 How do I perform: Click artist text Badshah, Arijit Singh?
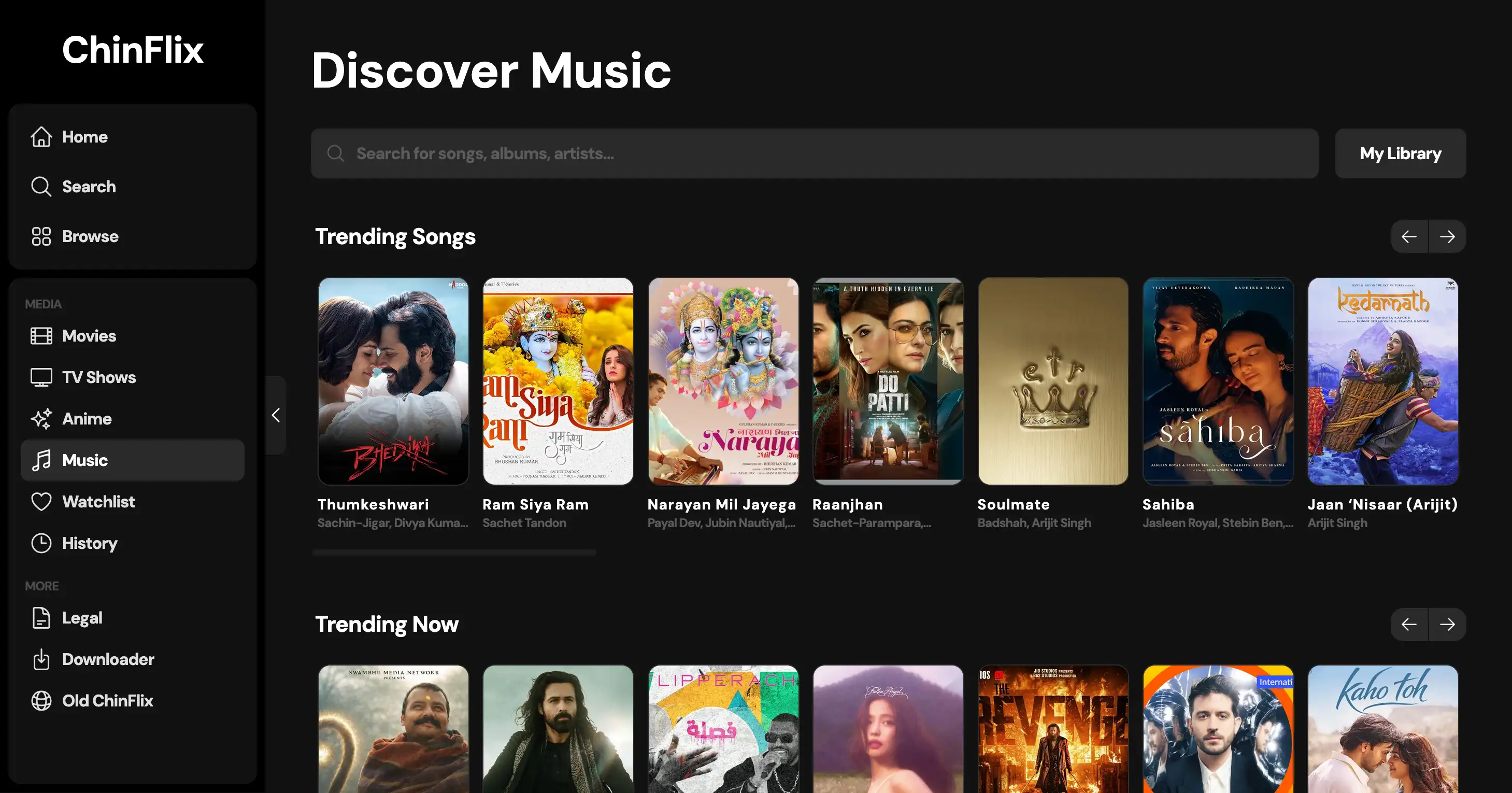tap(1034, 523)
